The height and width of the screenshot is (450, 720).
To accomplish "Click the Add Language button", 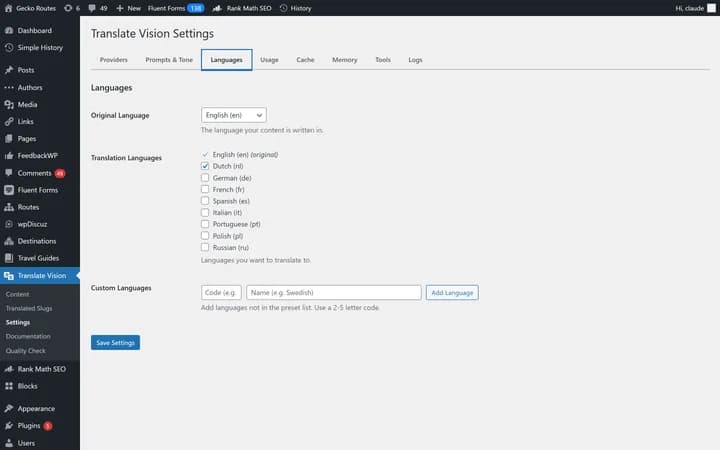I will pyautogui.click(x=452, y=292).
